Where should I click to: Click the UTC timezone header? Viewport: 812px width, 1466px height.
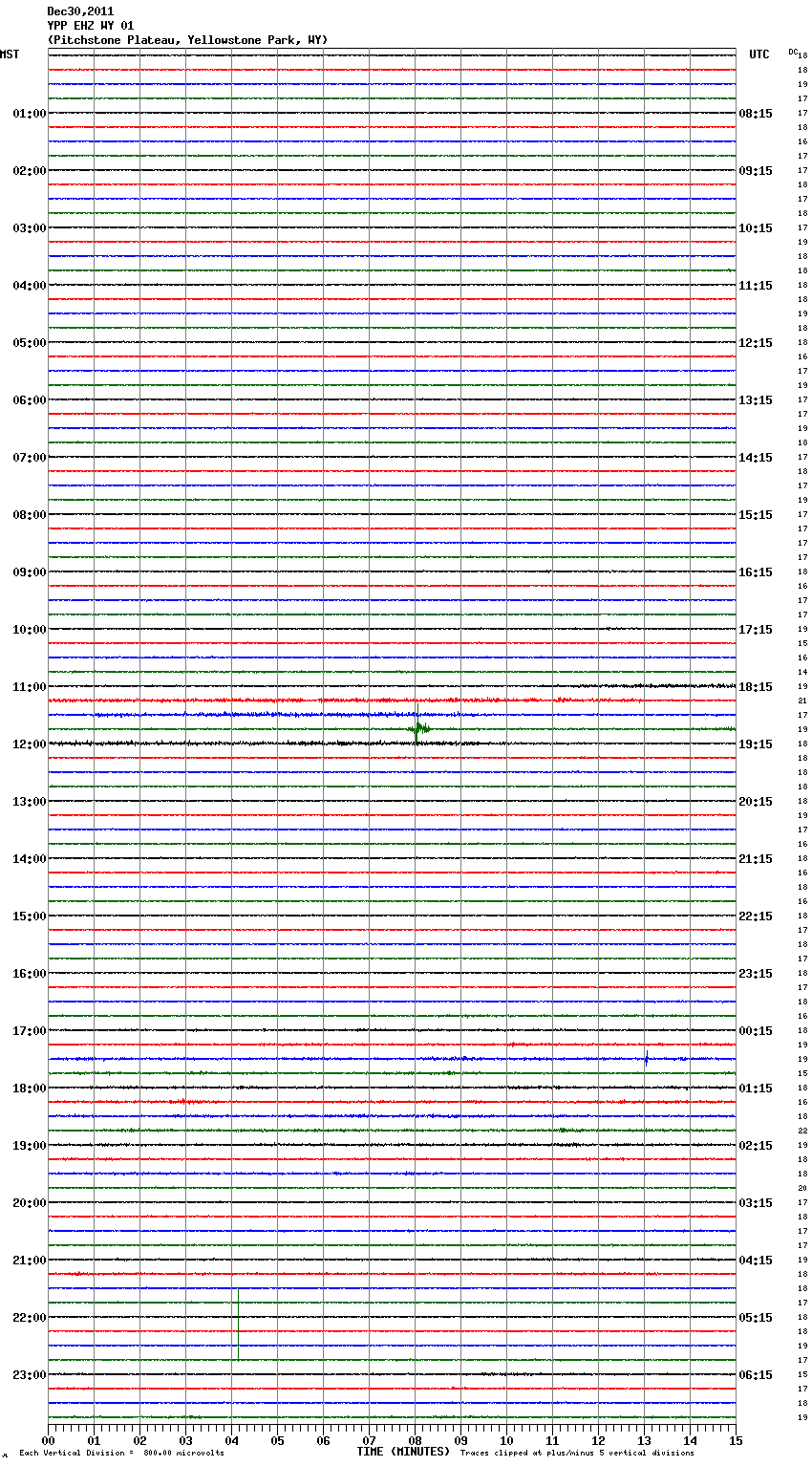coord(759,54)
